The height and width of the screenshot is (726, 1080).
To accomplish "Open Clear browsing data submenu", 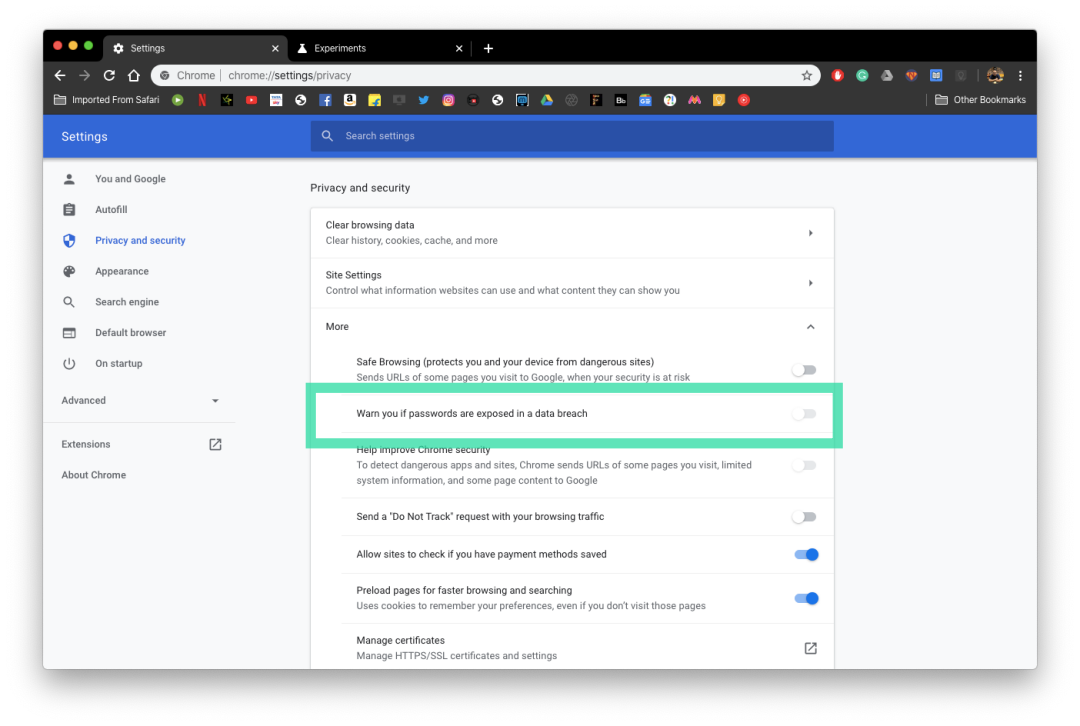I will point(571,233).
